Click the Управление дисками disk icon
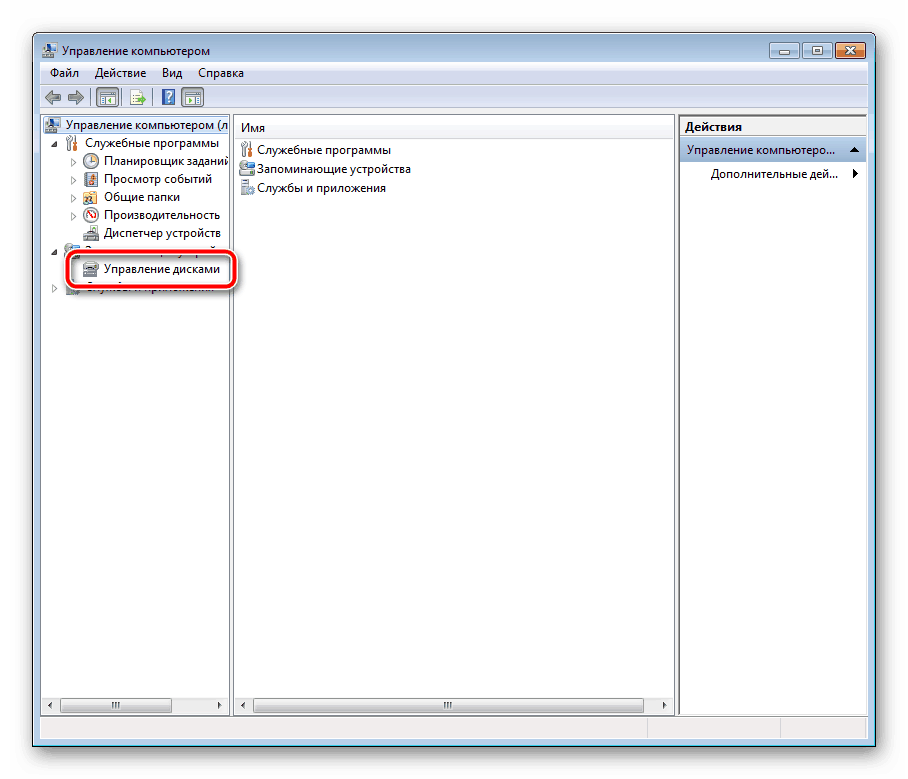Viewport: 908px width, 779px height. pos(91,269)
